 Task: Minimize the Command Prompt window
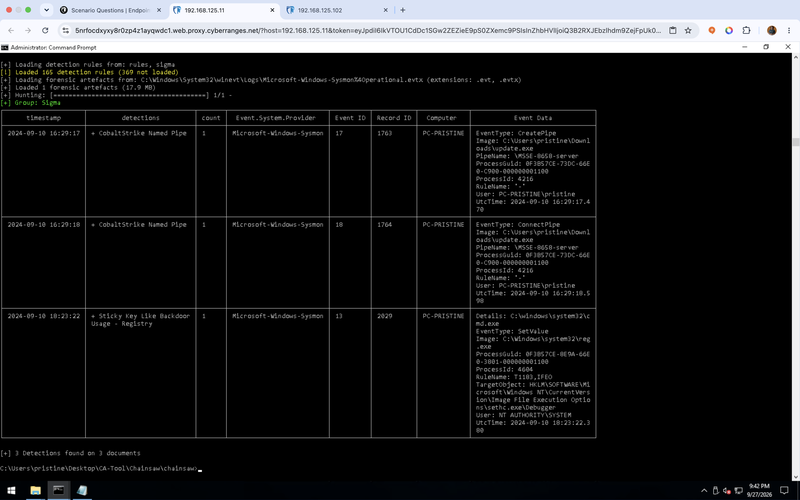744,47
